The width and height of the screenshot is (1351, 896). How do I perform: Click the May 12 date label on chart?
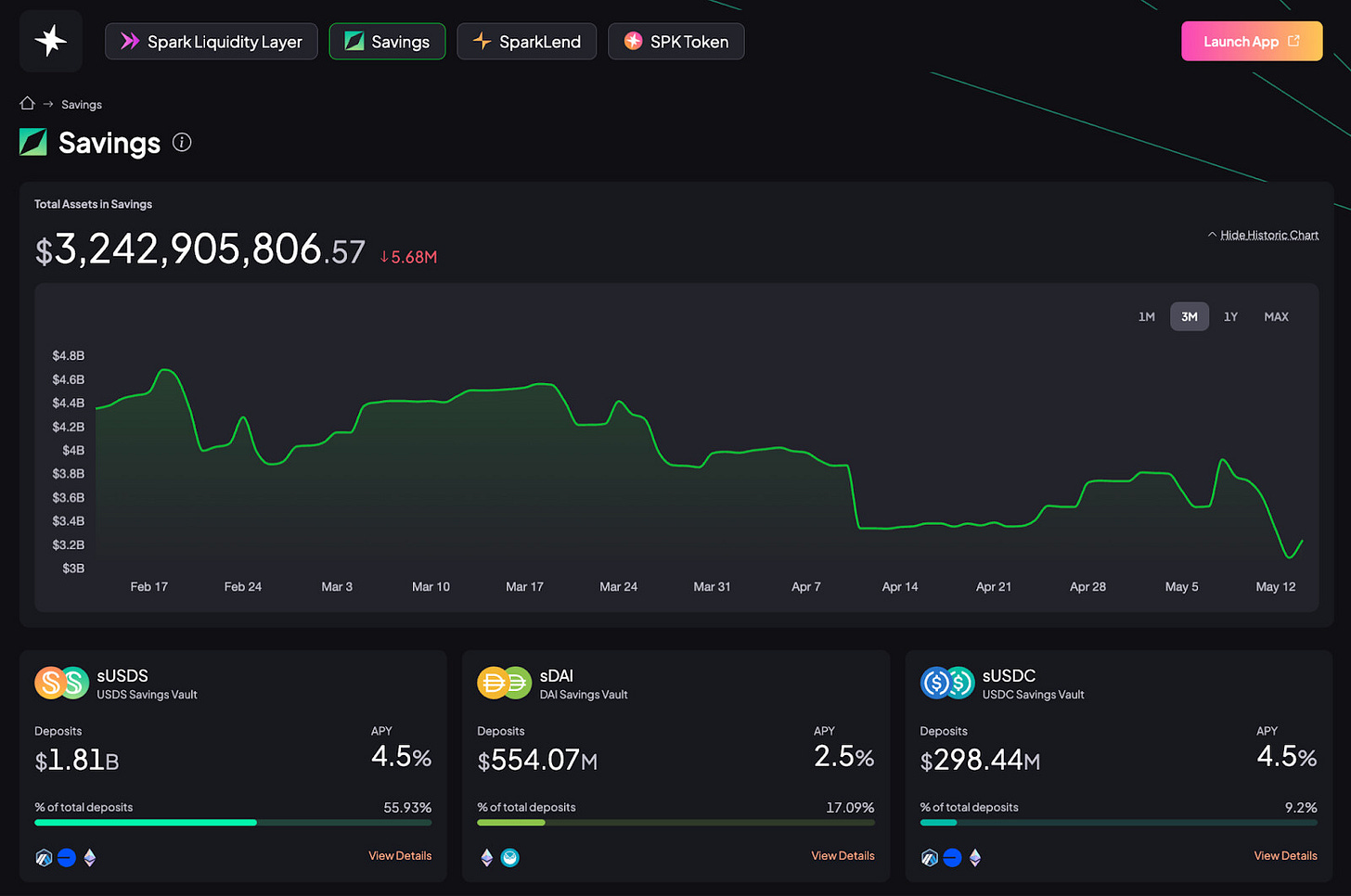coord(1276,587)
